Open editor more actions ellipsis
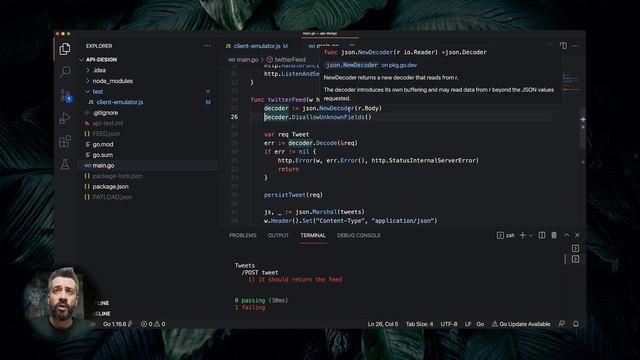The image size is (640, 360). (x=575, y=46)
